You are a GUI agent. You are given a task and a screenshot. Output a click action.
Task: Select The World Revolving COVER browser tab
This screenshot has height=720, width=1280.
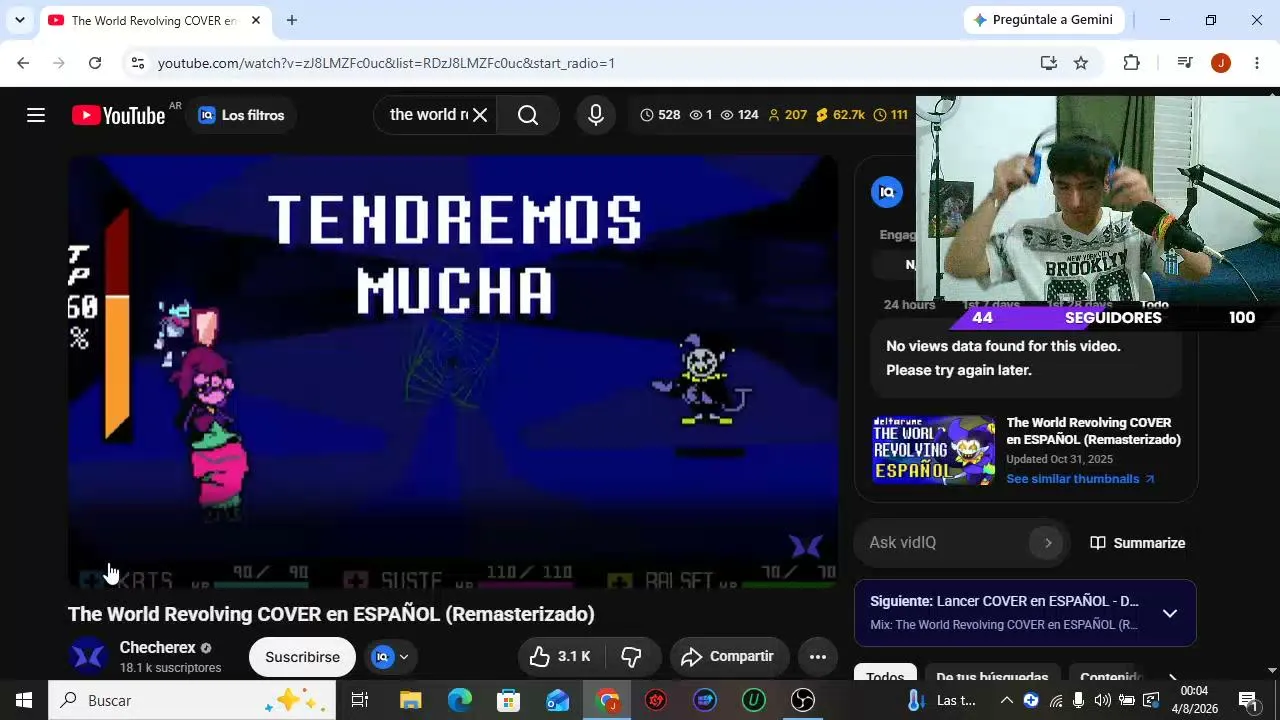(x=154, y=20)
